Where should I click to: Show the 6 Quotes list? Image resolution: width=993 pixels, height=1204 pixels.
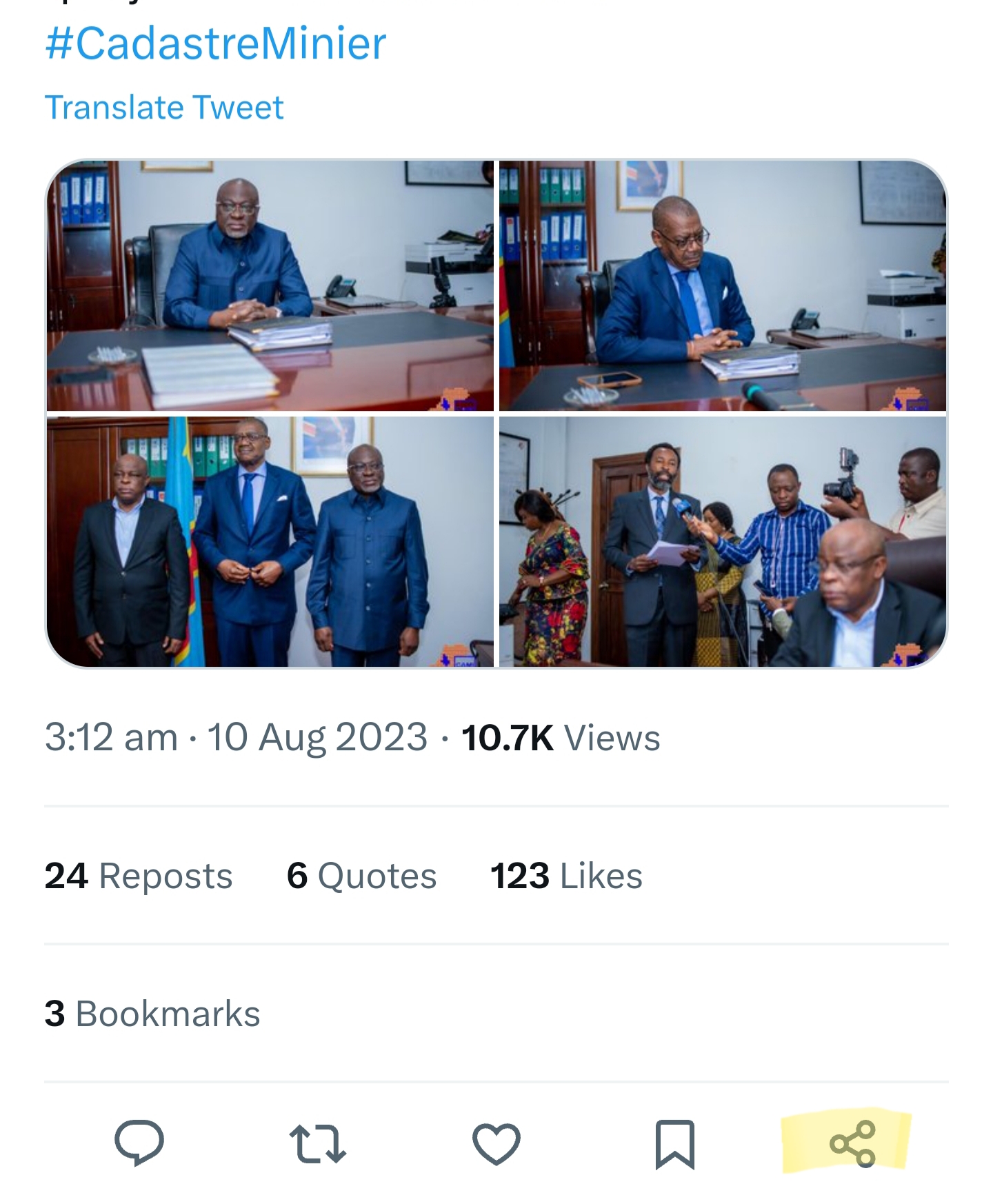click(361, 876)
